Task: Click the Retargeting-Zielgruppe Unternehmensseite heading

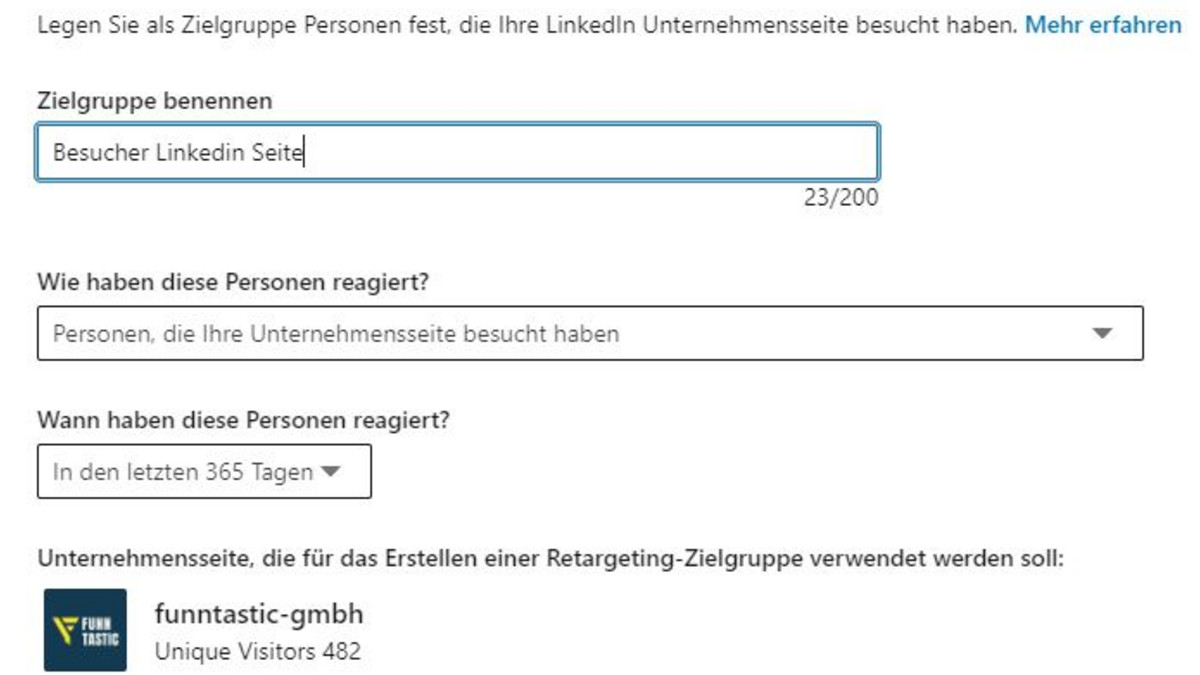Action: point(550,558)
